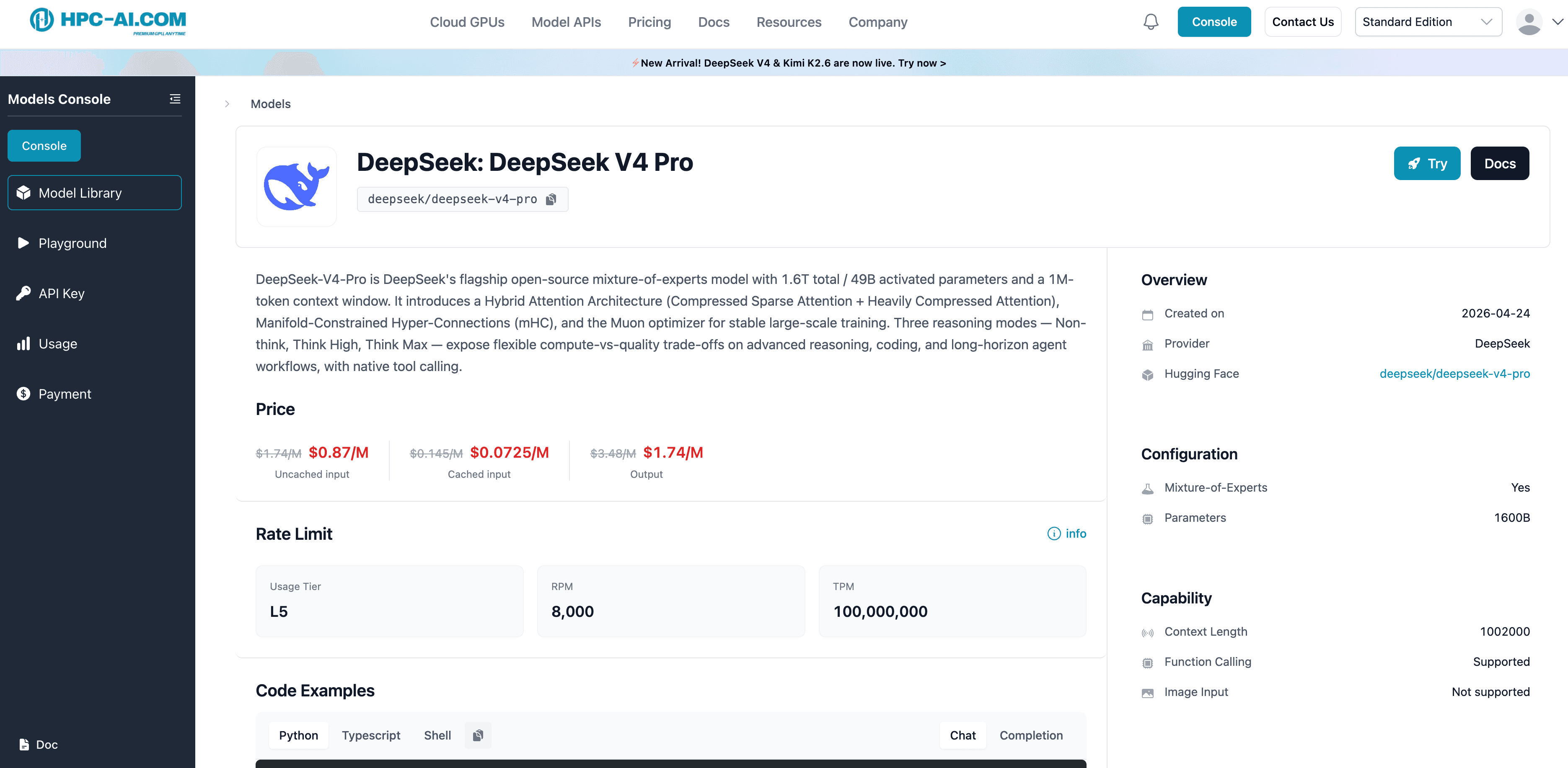Image resolution: width=1568 pixels, height=768 pixels.
Task: Click the Hugging Face cube icon
Action: pyautogui.click(x=1147, y=374)
